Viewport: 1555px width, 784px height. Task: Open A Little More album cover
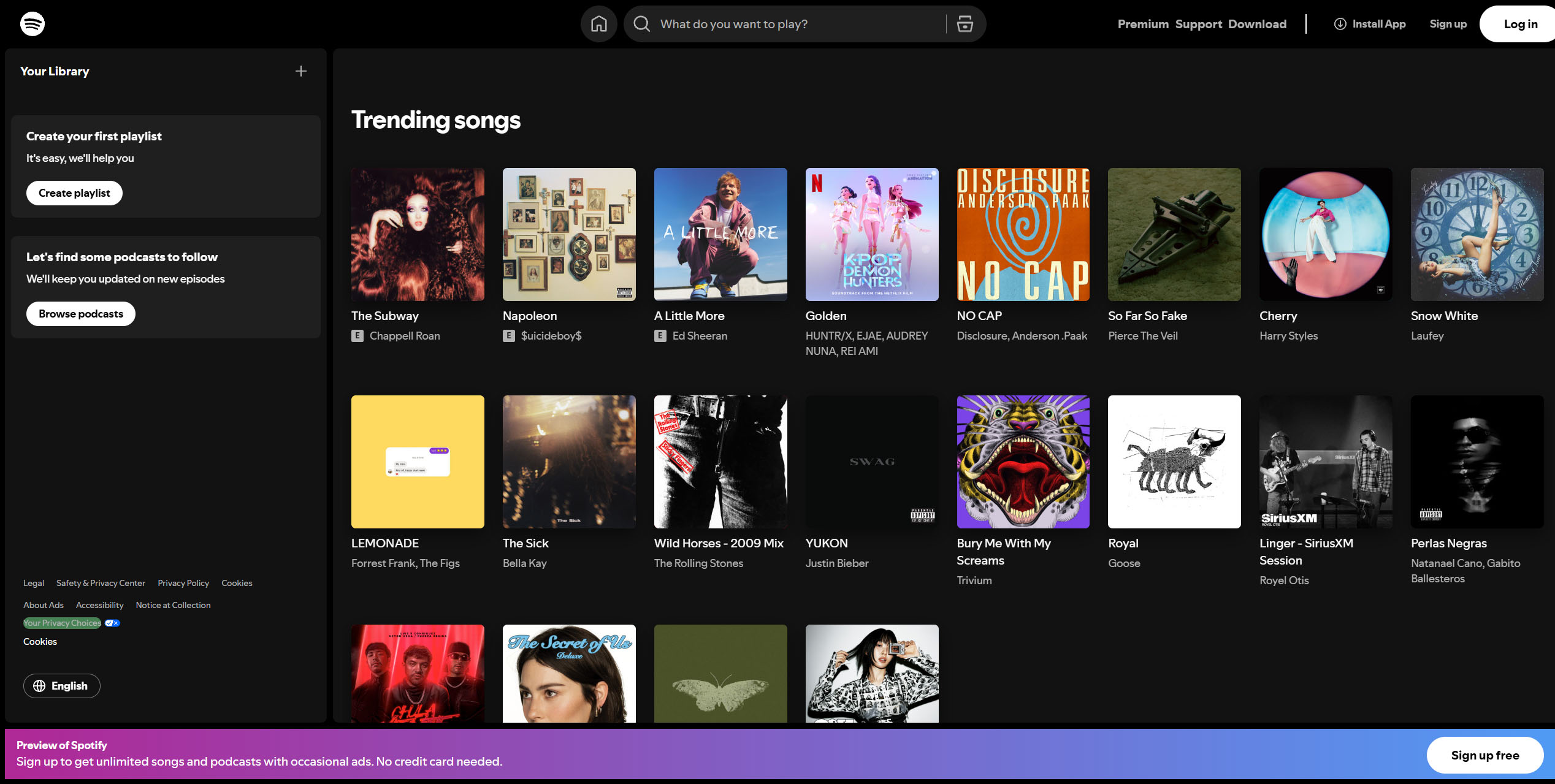click(x=720, y=234)
